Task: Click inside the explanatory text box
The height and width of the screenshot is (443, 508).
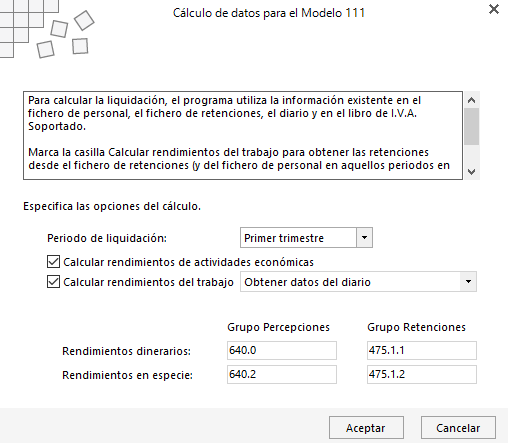Action: point(243,135)
